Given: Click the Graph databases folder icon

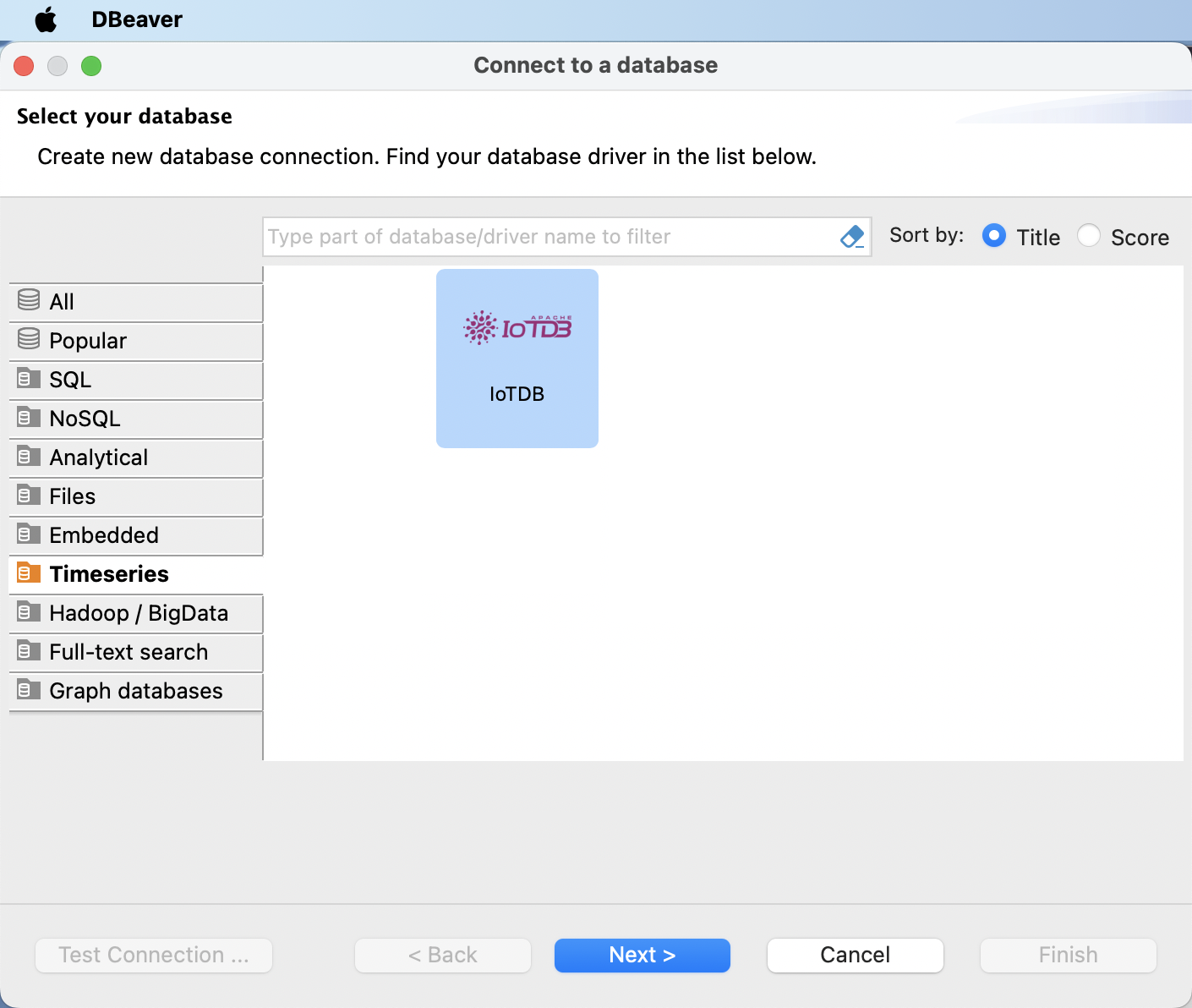Looking at the screenshot, I should [x=29, y=690].
